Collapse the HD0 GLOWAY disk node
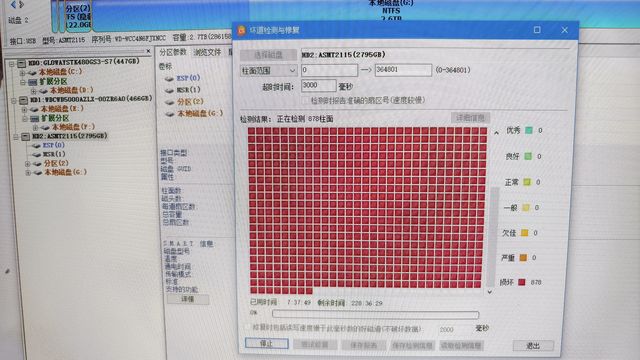The width and height of the screenshot is (640, 360). click(12, 64)
